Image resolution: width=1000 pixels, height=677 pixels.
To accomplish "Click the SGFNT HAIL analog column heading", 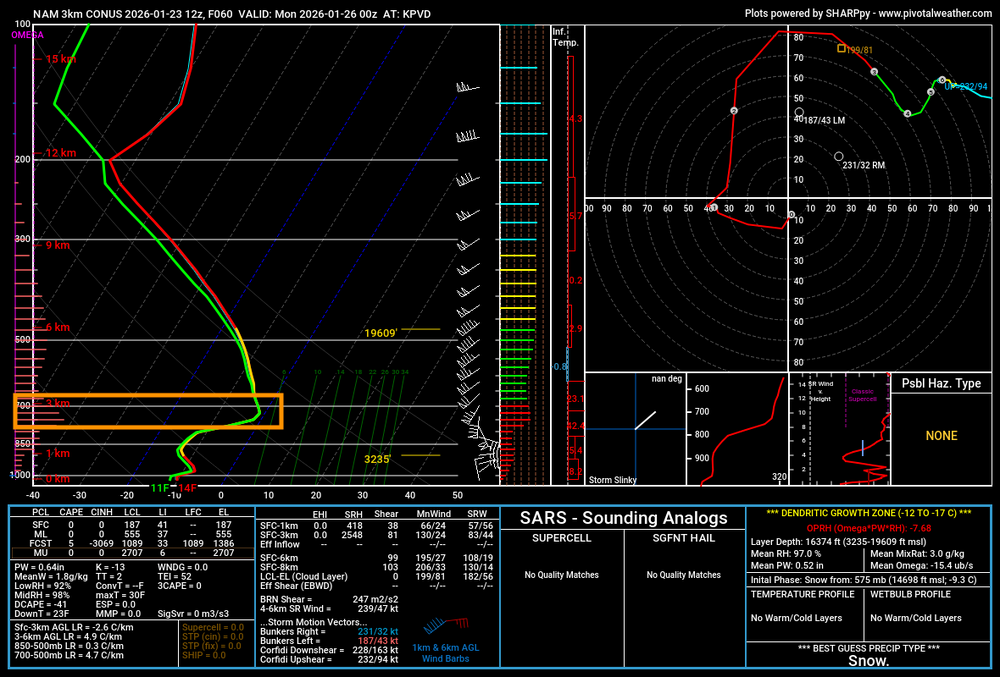I will click(682, 539).
